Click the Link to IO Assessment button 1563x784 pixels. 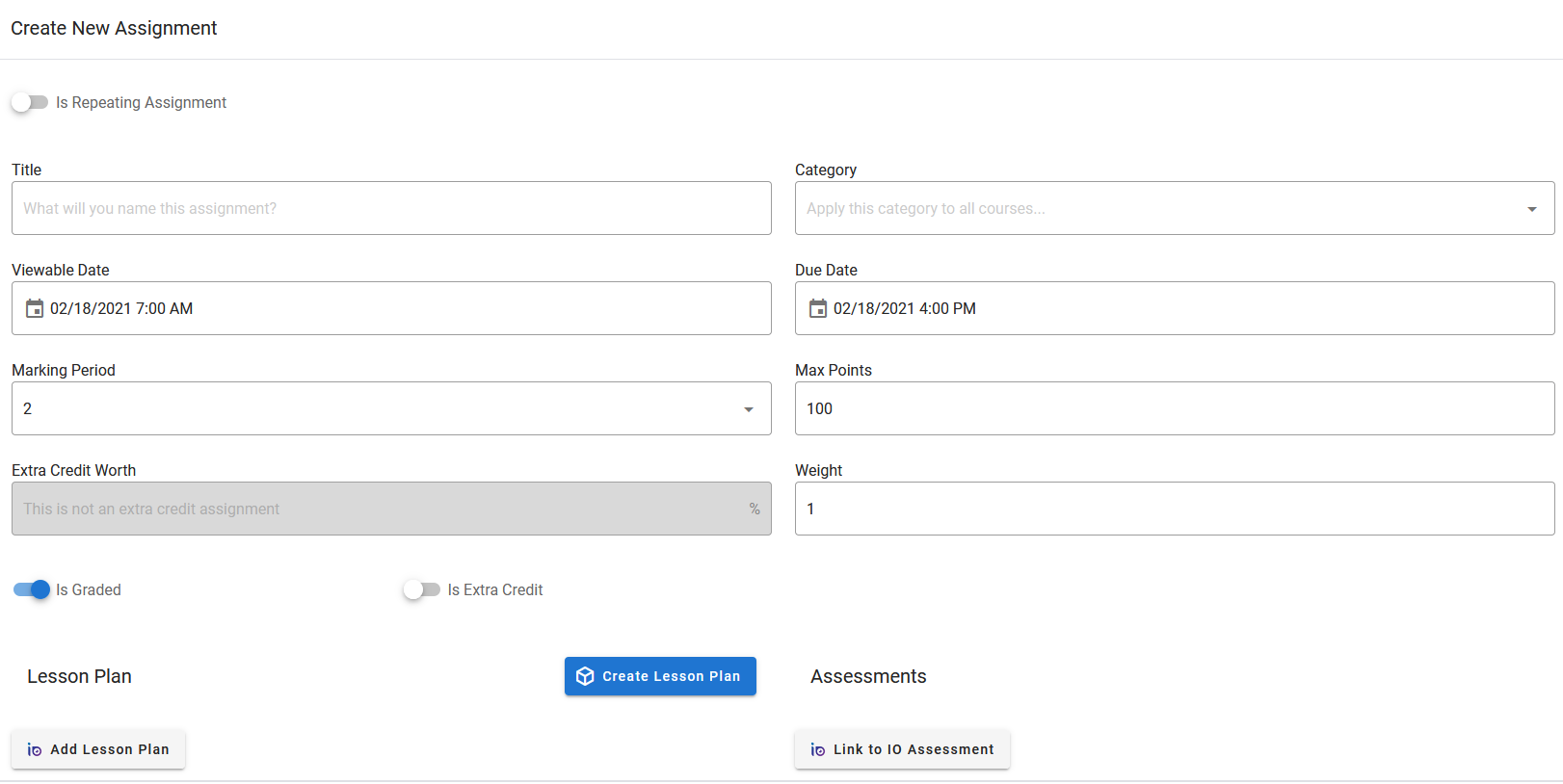point(902,749)
